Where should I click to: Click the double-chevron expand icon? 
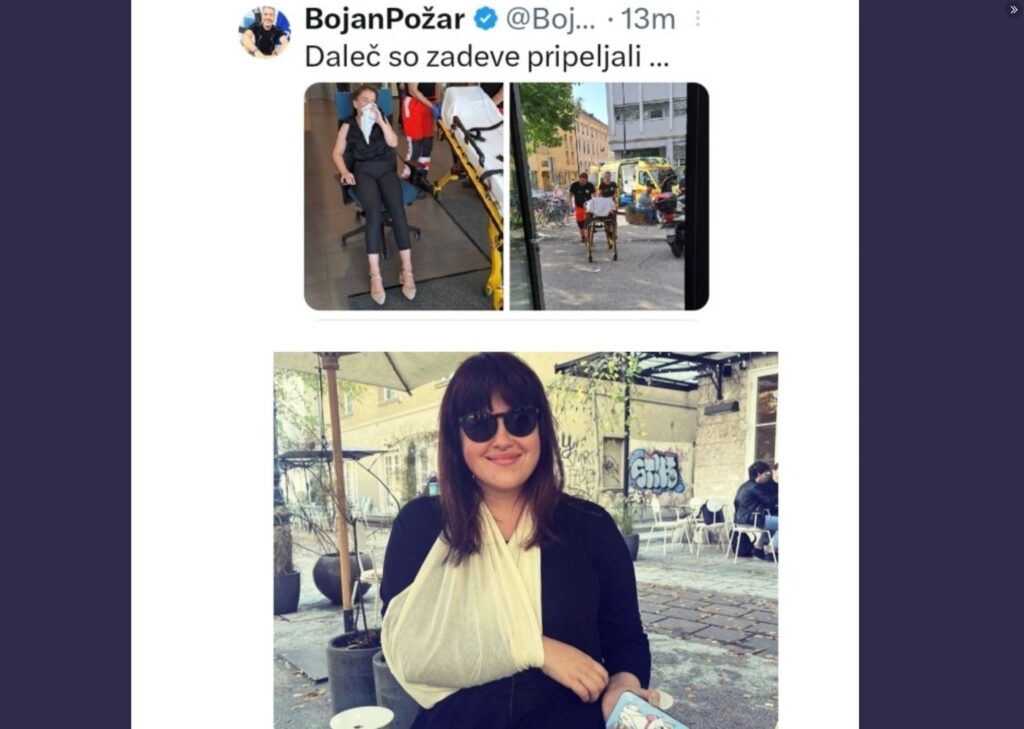(1014, 10)
